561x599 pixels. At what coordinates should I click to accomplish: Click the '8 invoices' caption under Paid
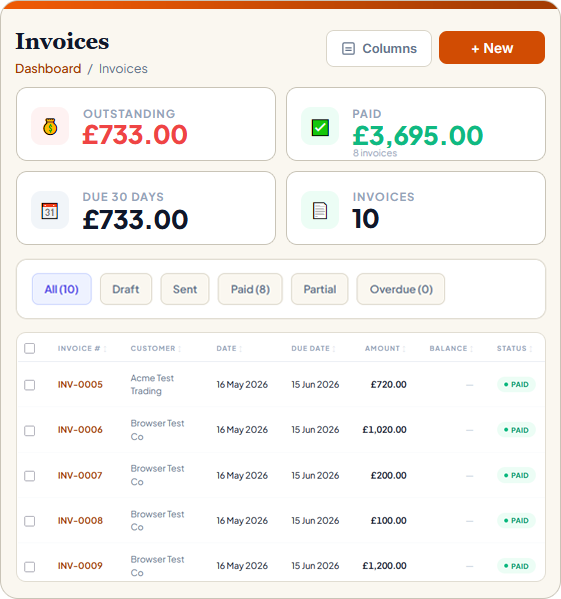pos(375,153)
